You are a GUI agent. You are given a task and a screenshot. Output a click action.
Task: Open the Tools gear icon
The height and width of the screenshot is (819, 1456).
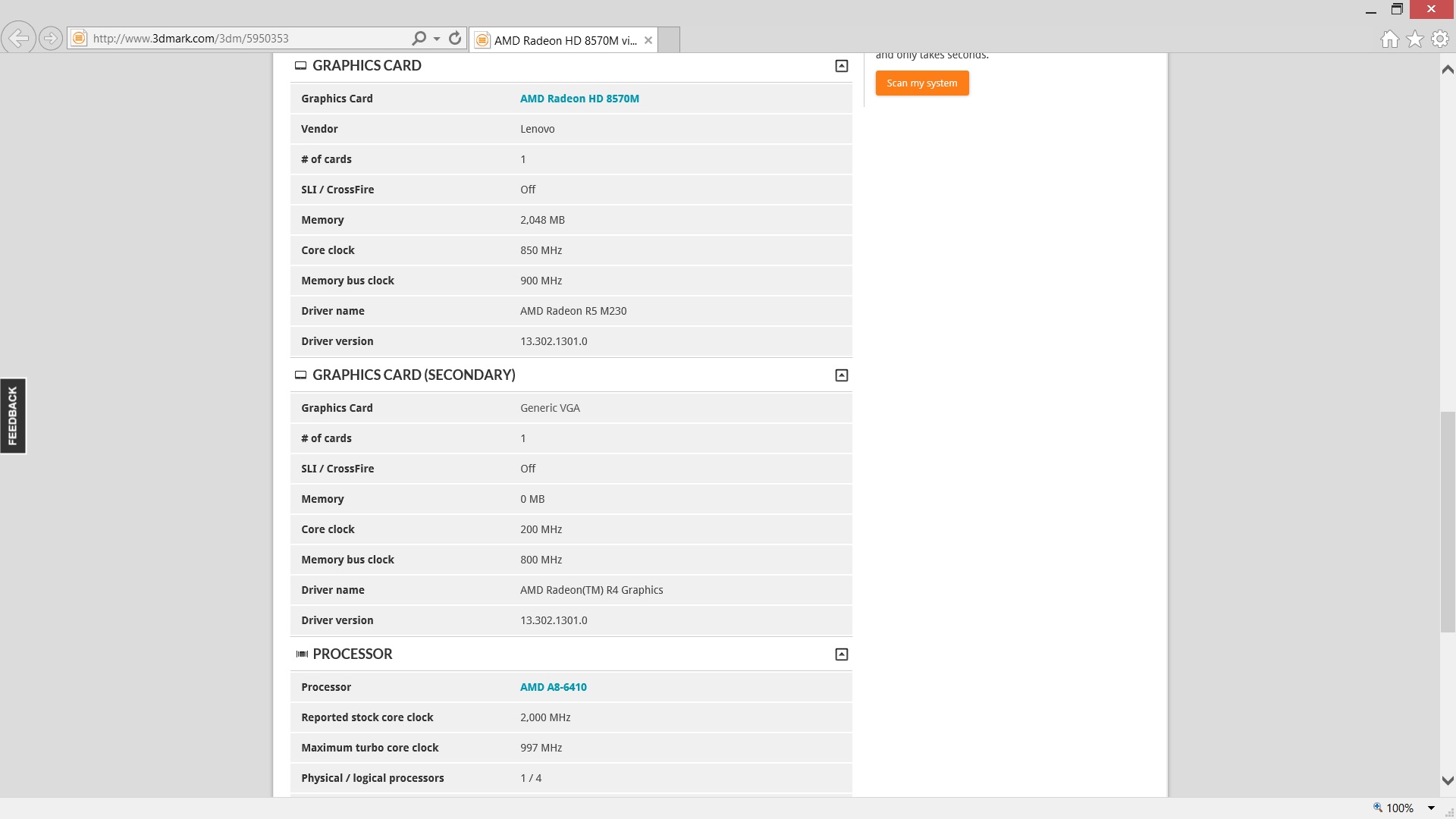(x=1440, y=39)
